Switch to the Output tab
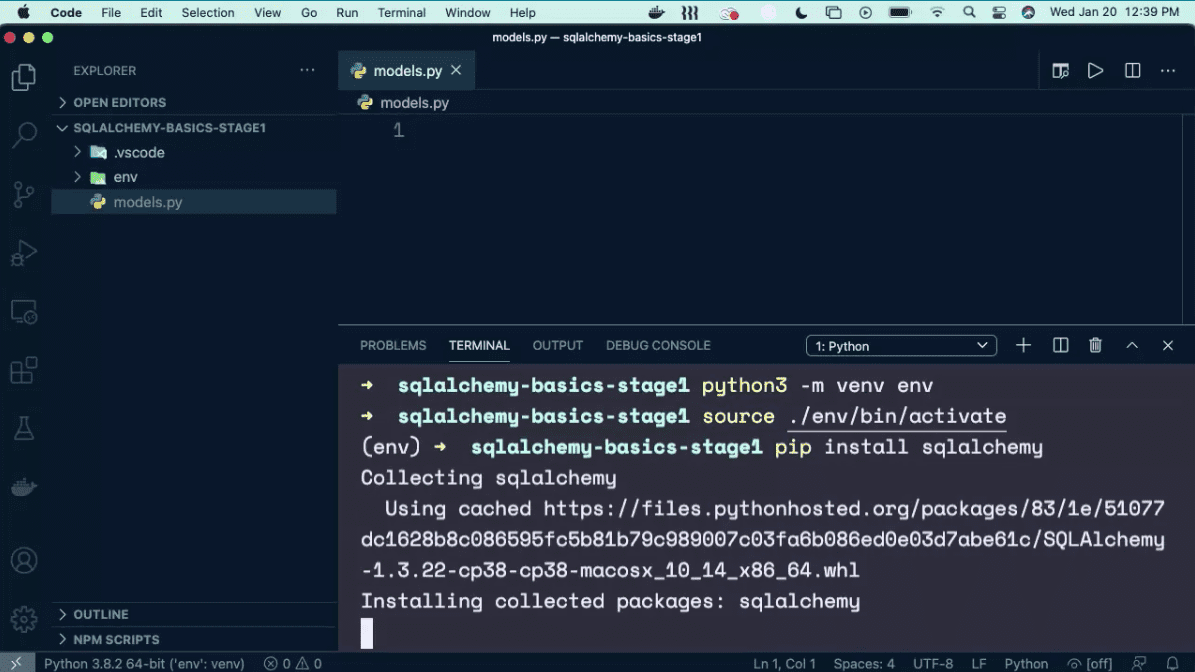 tap(558, 346)
